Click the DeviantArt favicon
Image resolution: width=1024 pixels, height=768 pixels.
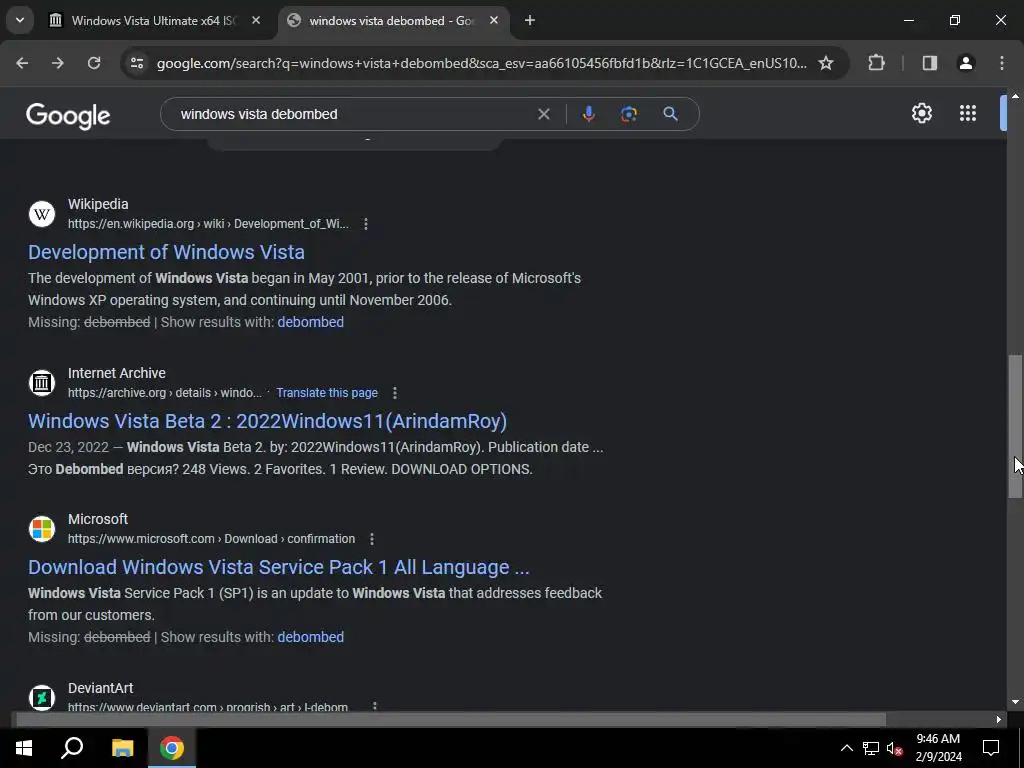click(42, 697)
